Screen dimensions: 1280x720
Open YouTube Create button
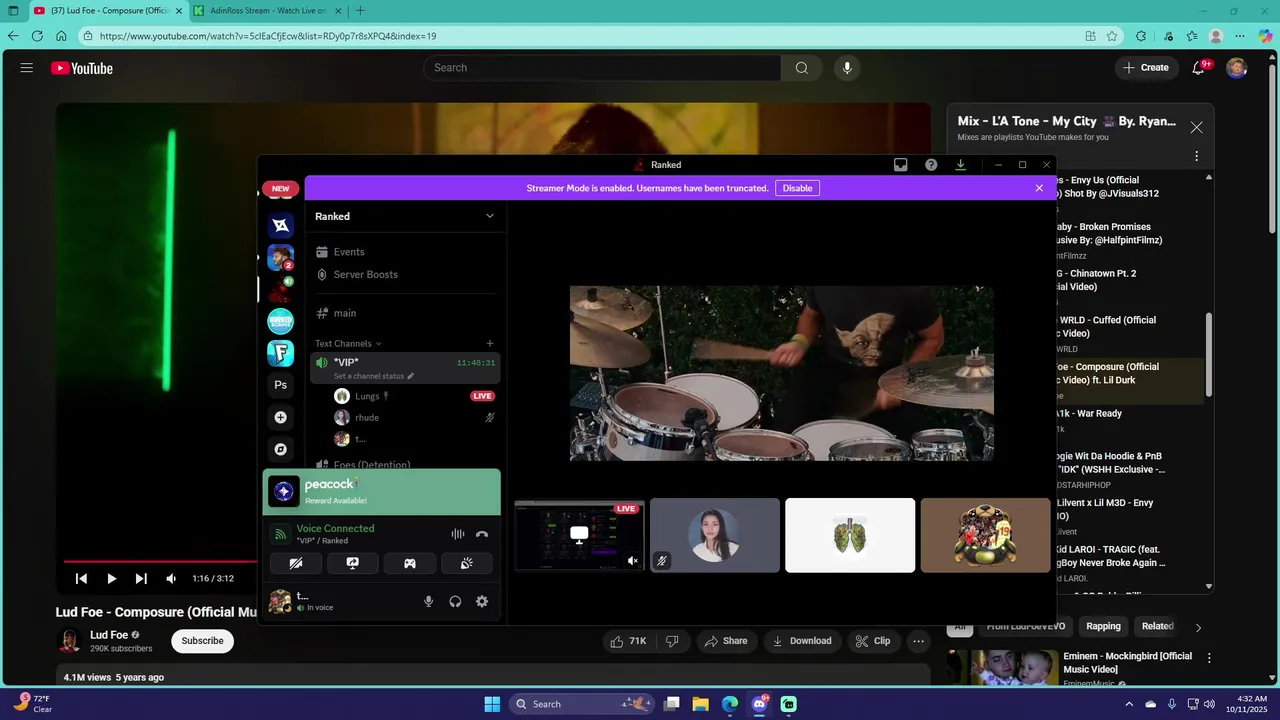(x=1146, y=68)
